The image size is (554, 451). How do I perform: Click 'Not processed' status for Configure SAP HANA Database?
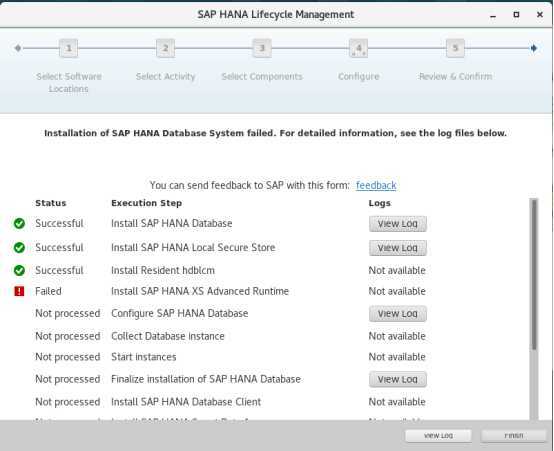[x=67, y=314]
